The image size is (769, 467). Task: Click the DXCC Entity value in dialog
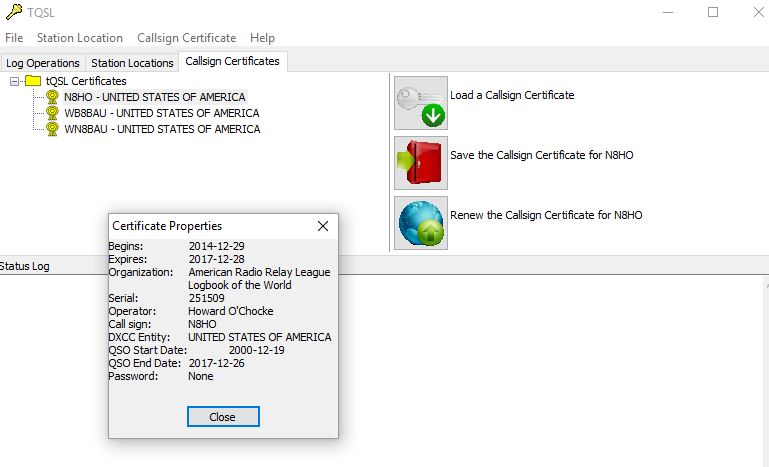pyautogui.click(x=259, y=337)
